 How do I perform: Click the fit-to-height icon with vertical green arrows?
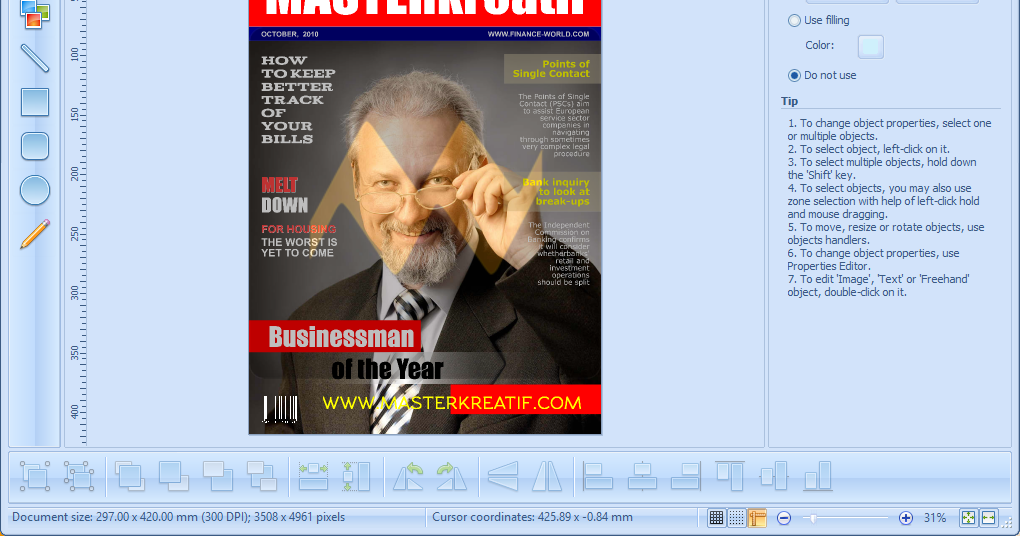pos(356,476)
